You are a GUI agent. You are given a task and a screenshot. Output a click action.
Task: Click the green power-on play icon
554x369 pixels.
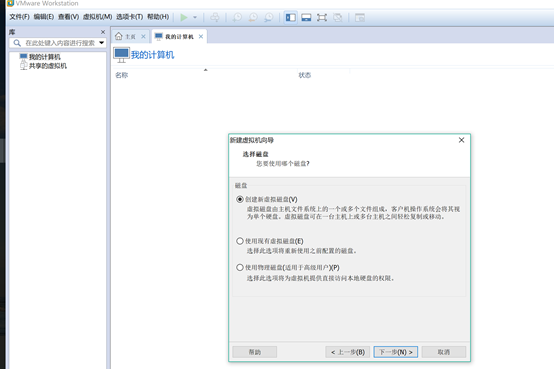184,17
